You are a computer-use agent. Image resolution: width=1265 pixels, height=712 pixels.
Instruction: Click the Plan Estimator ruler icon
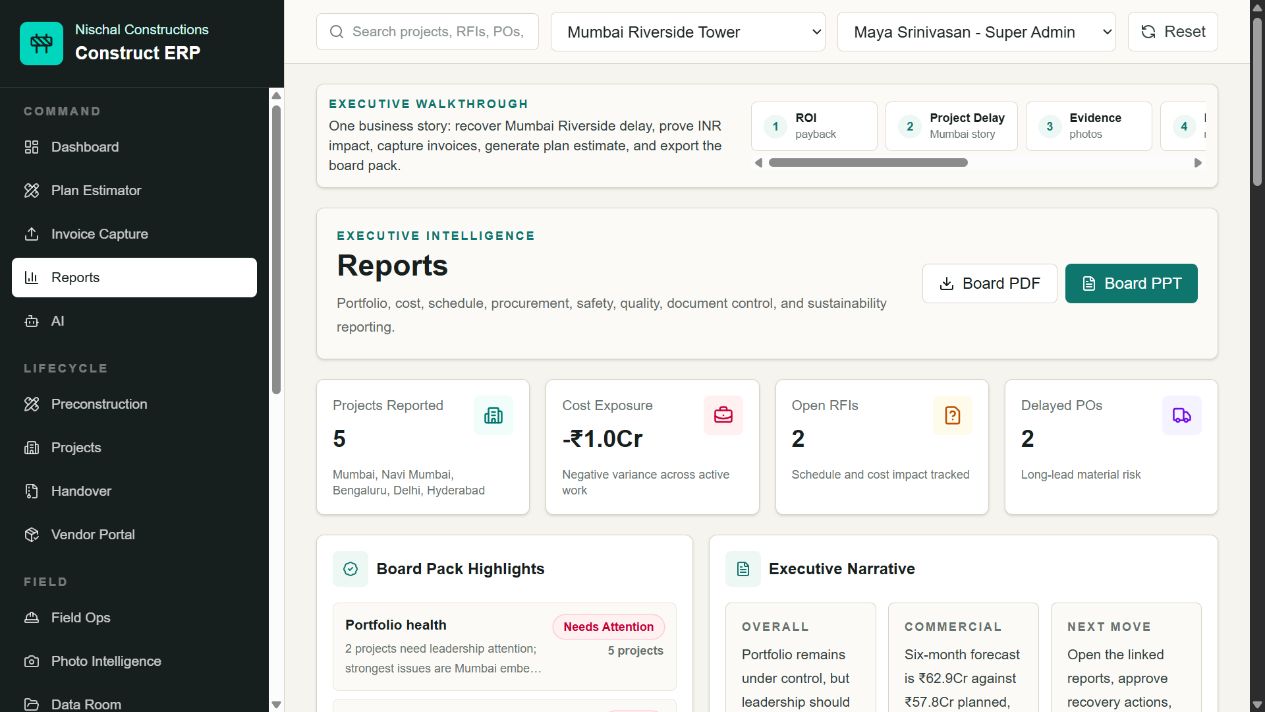(32, 190)
